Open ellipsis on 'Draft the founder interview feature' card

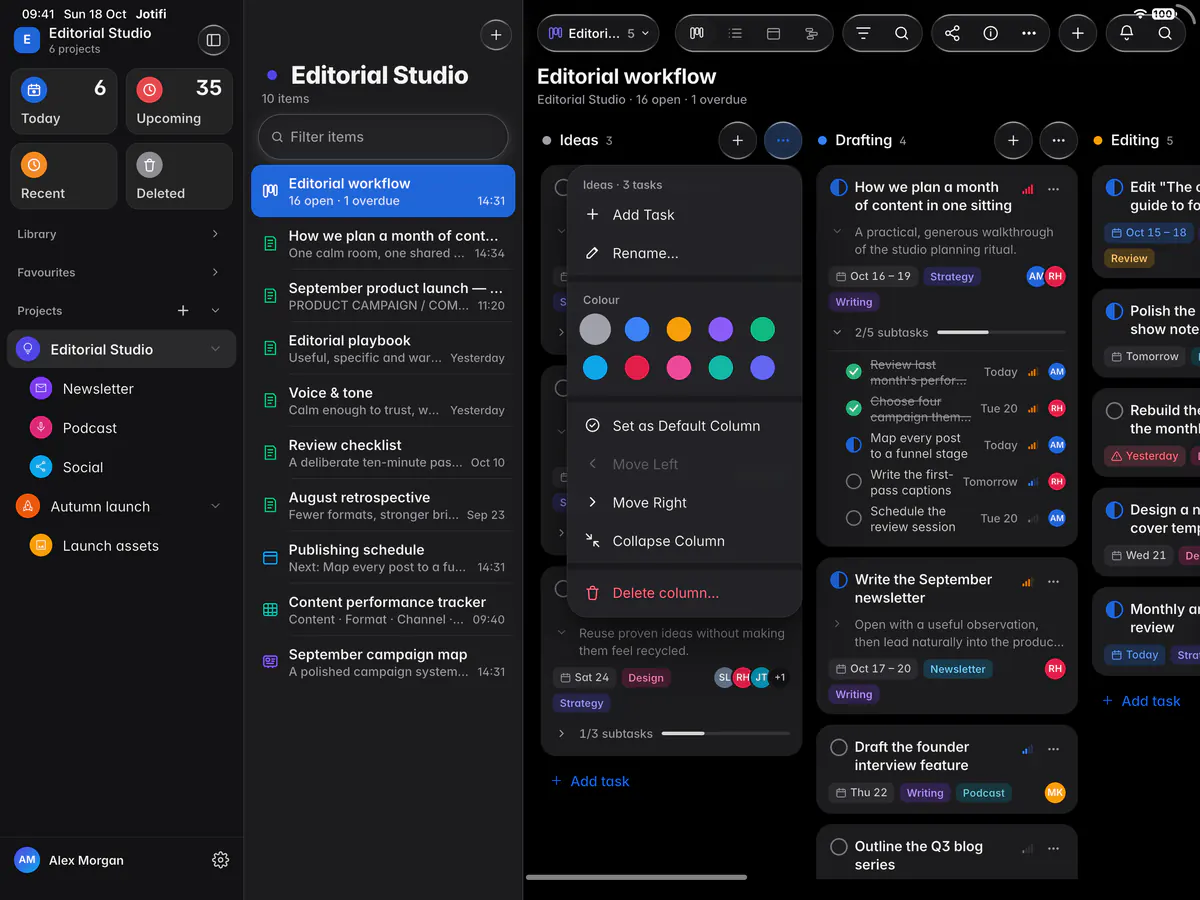pyautogui.click(x=1053, y=749)
